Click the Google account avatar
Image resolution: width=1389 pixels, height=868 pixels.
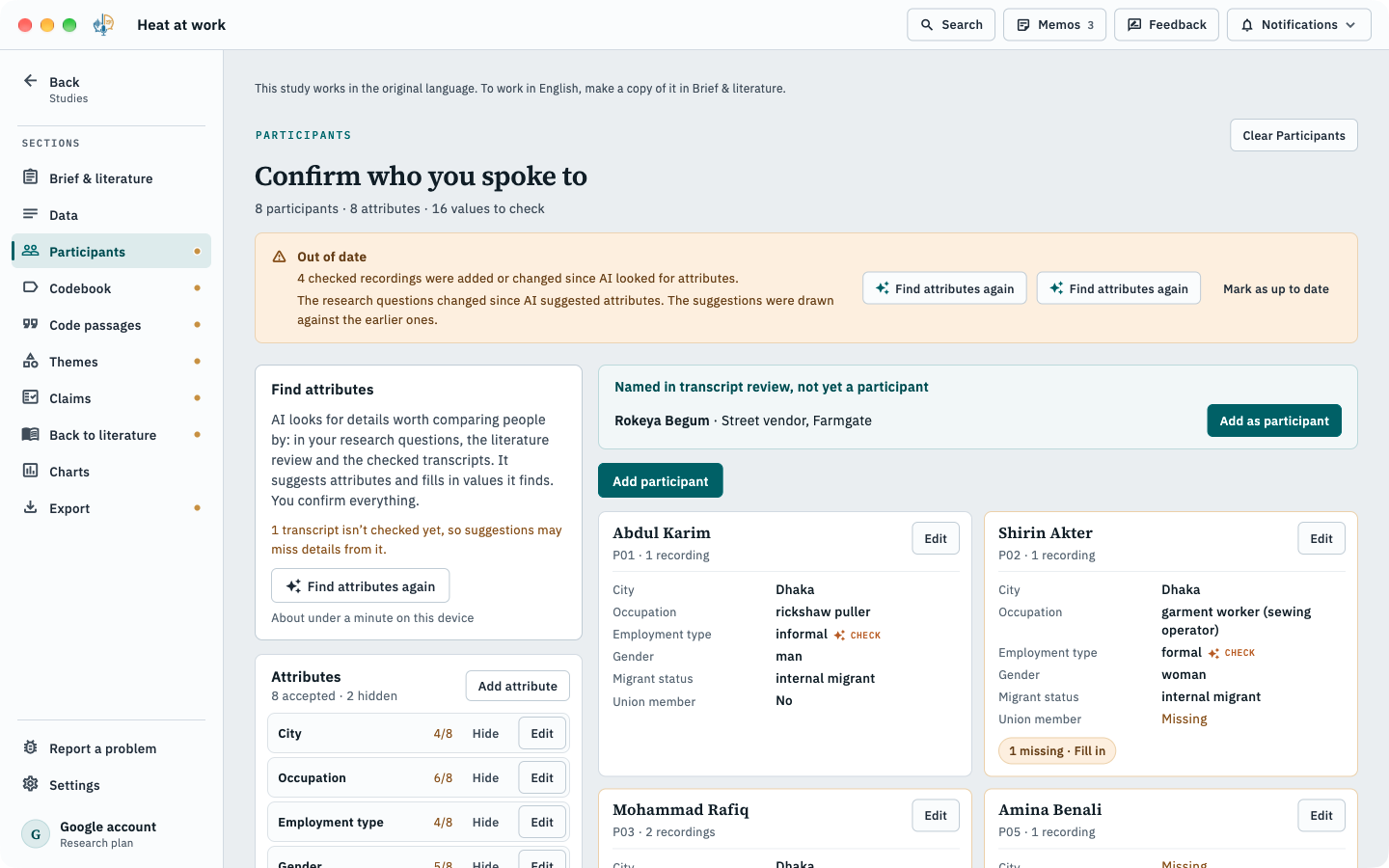point(36,834)
